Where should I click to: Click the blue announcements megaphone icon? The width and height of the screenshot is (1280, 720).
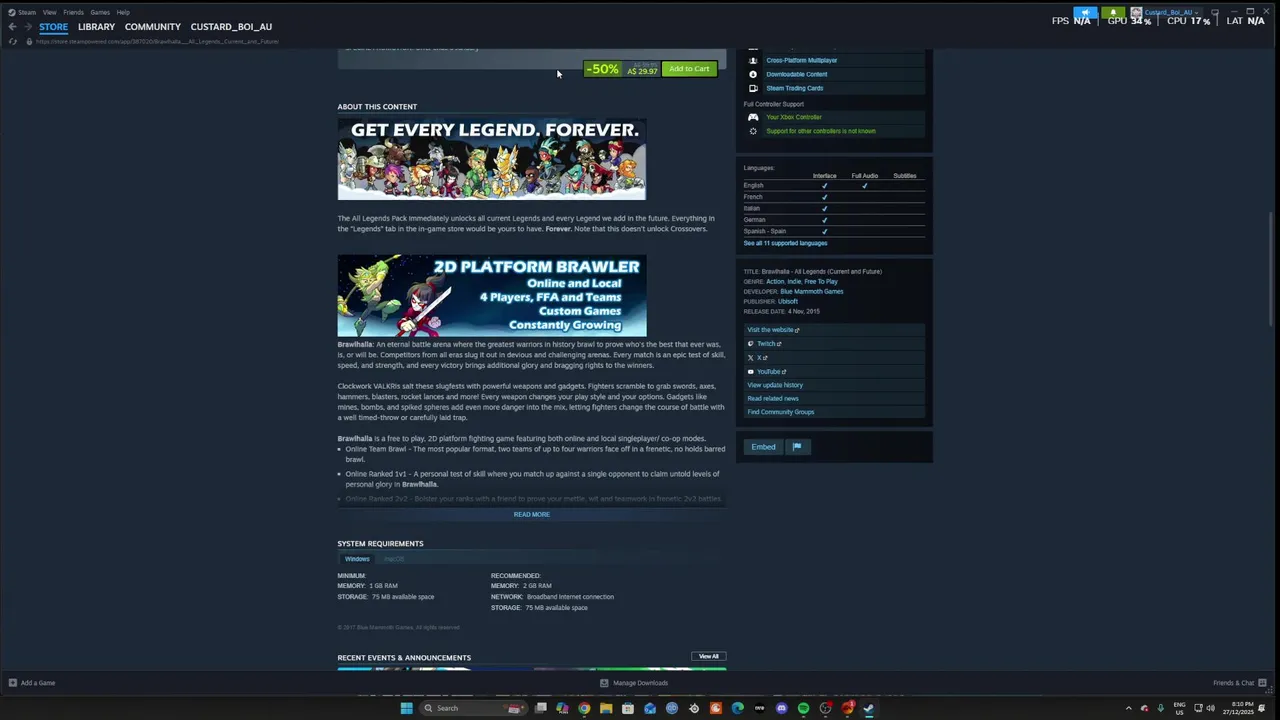[x=1085, y=13]
